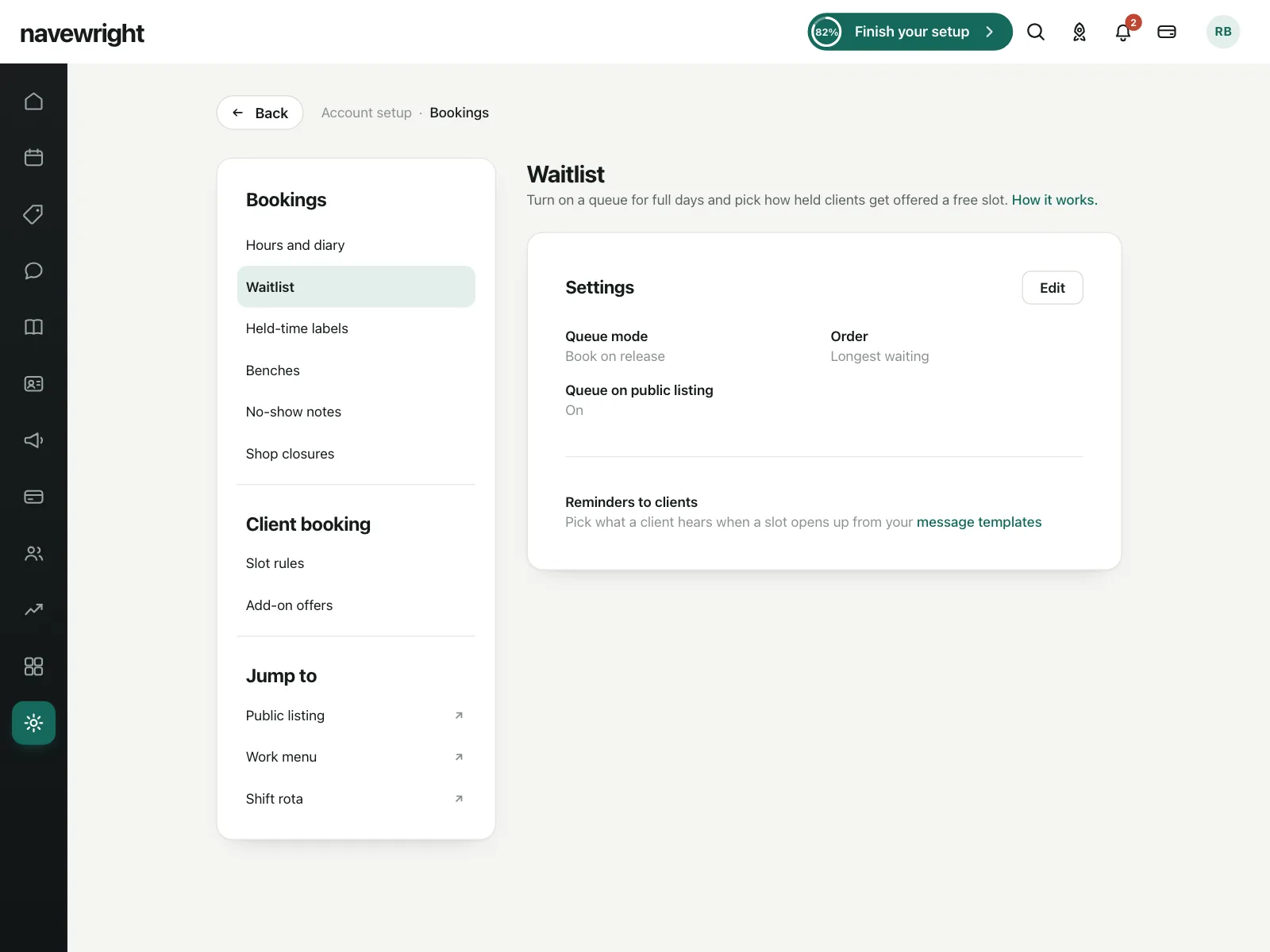Click the Public listing external arrow icon
This screenshot has width=1270, height=952.
coord(459,716)
